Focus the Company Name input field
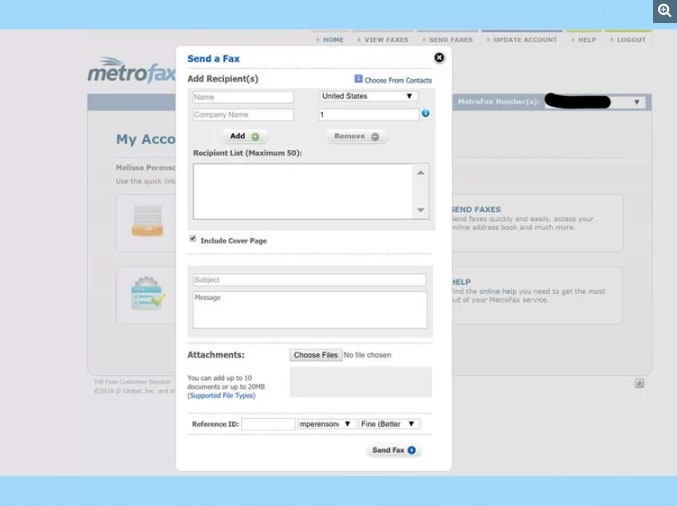 (x=243, y=115)
